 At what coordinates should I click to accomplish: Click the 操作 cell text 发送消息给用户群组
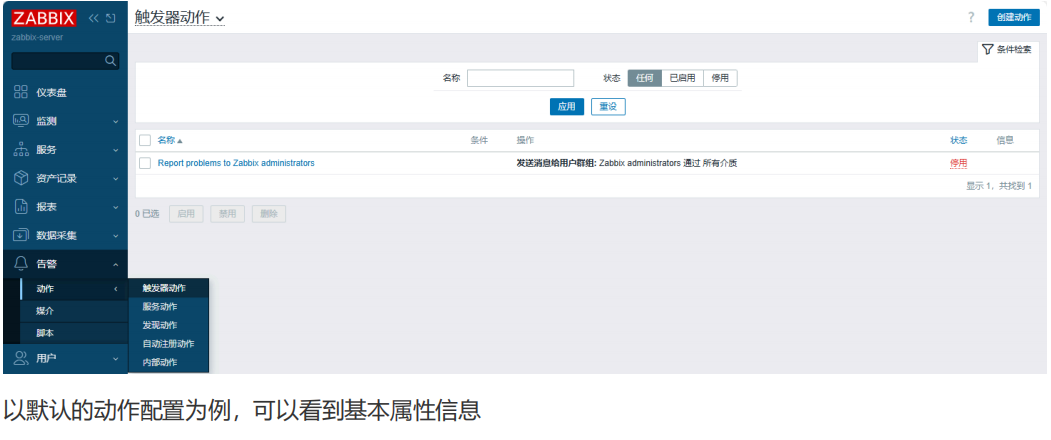pyautogui.click(x=556, y=163)
